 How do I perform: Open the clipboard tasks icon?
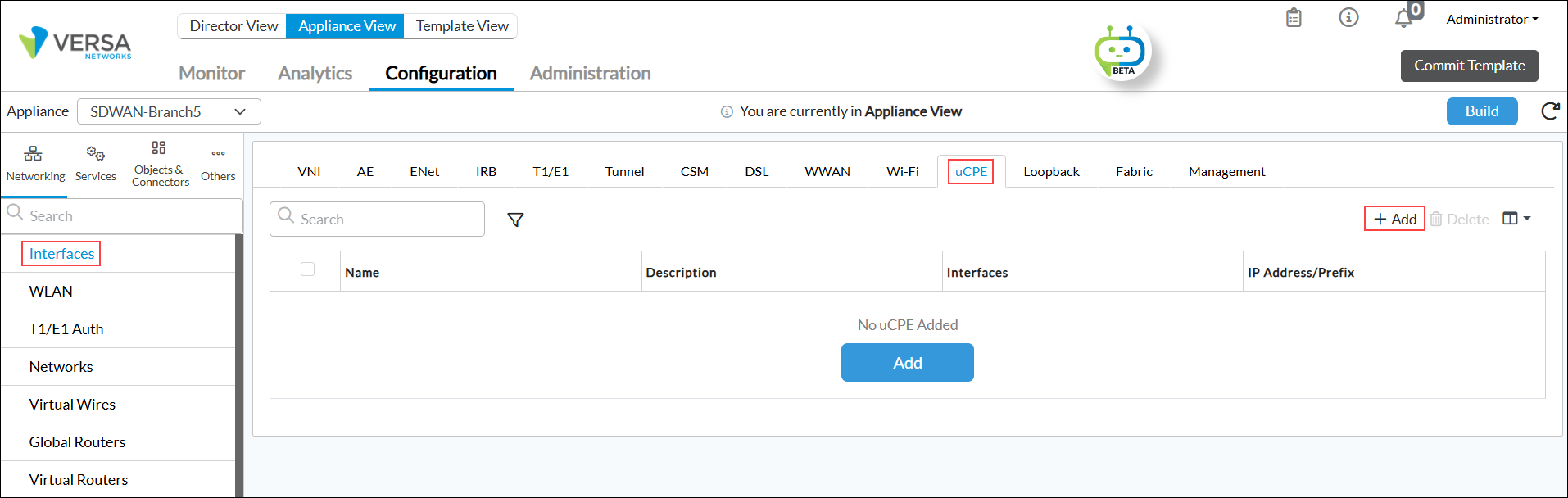coord(1294,18)
